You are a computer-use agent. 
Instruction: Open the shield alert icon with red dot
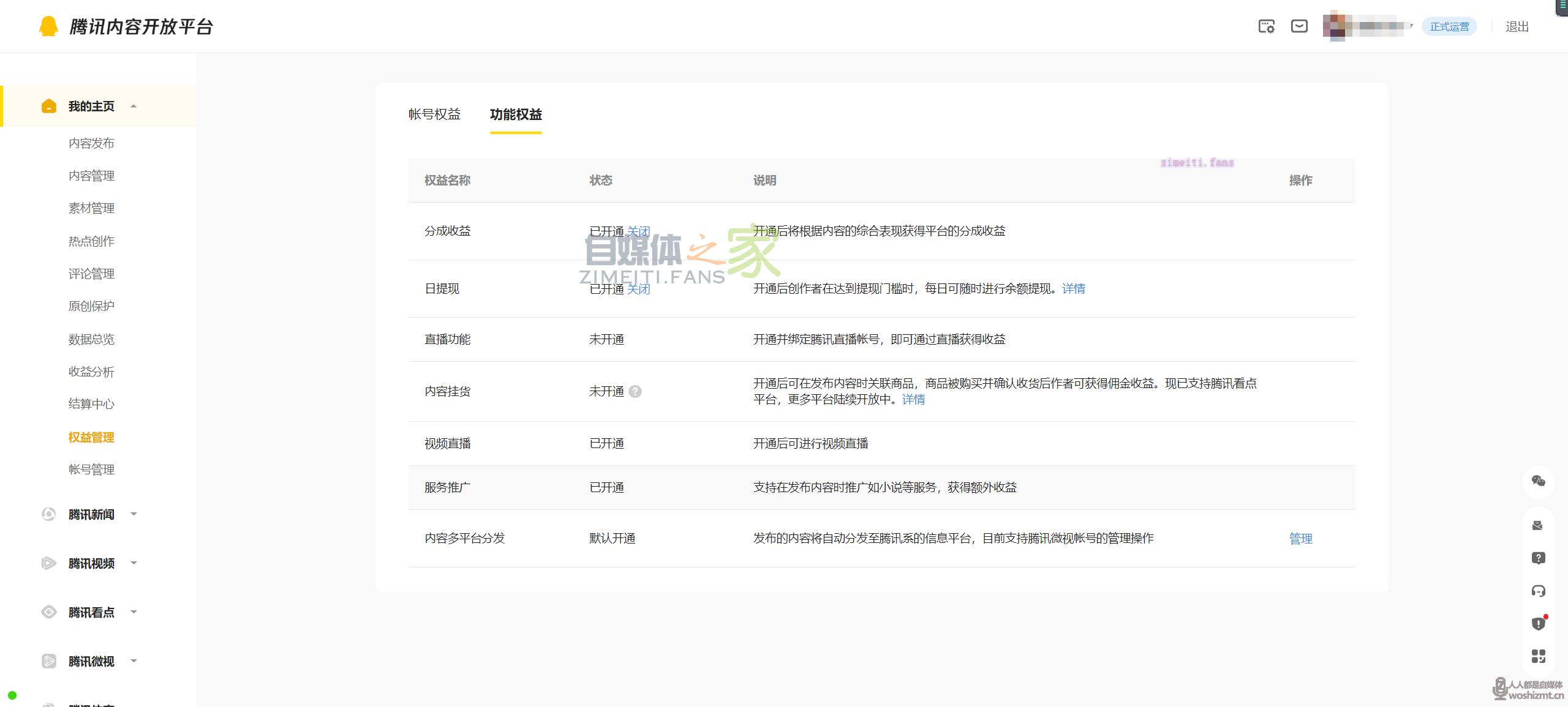click(x=1538, y=624)
